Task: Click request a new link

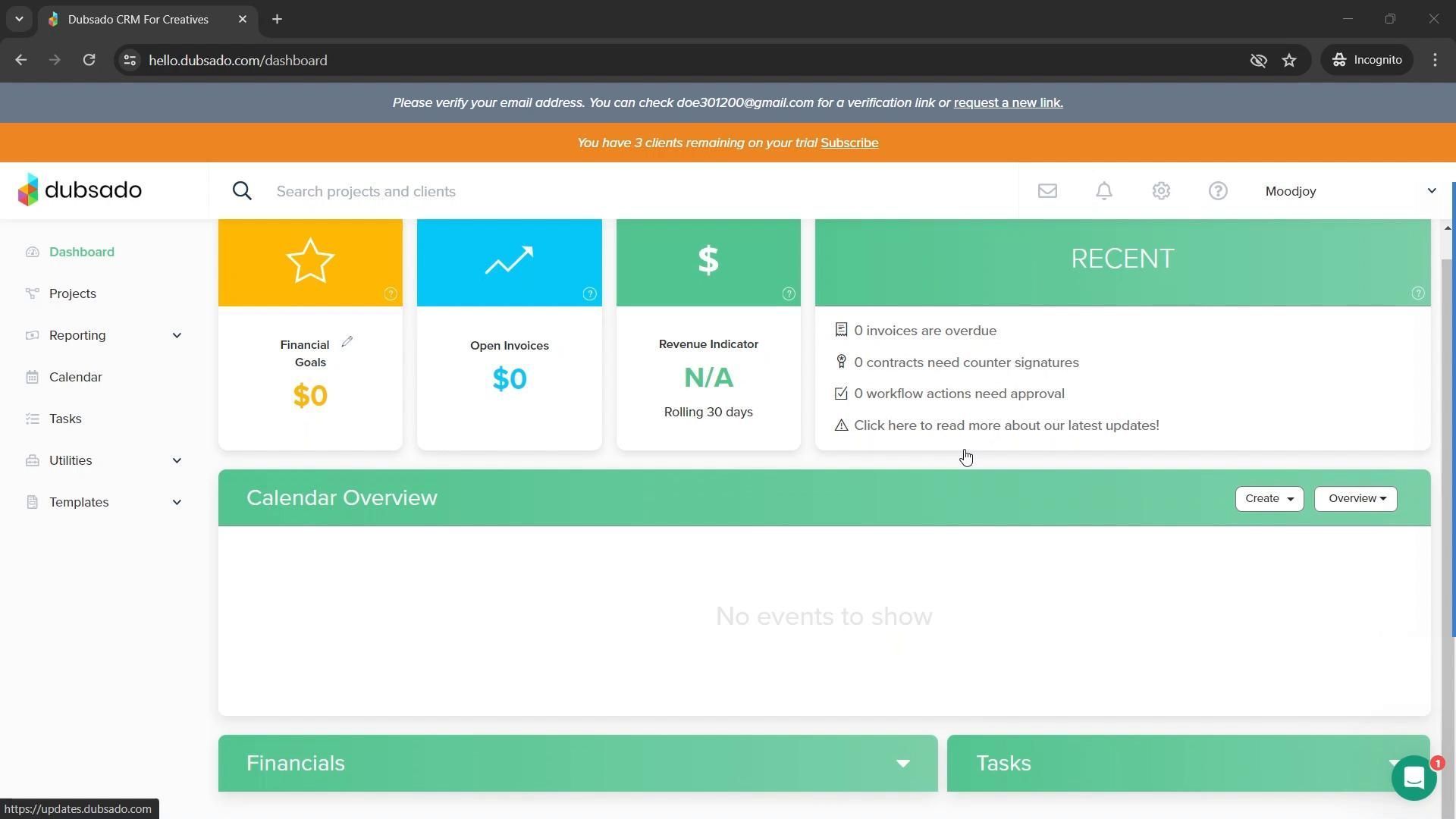Action: (1008, 103)
